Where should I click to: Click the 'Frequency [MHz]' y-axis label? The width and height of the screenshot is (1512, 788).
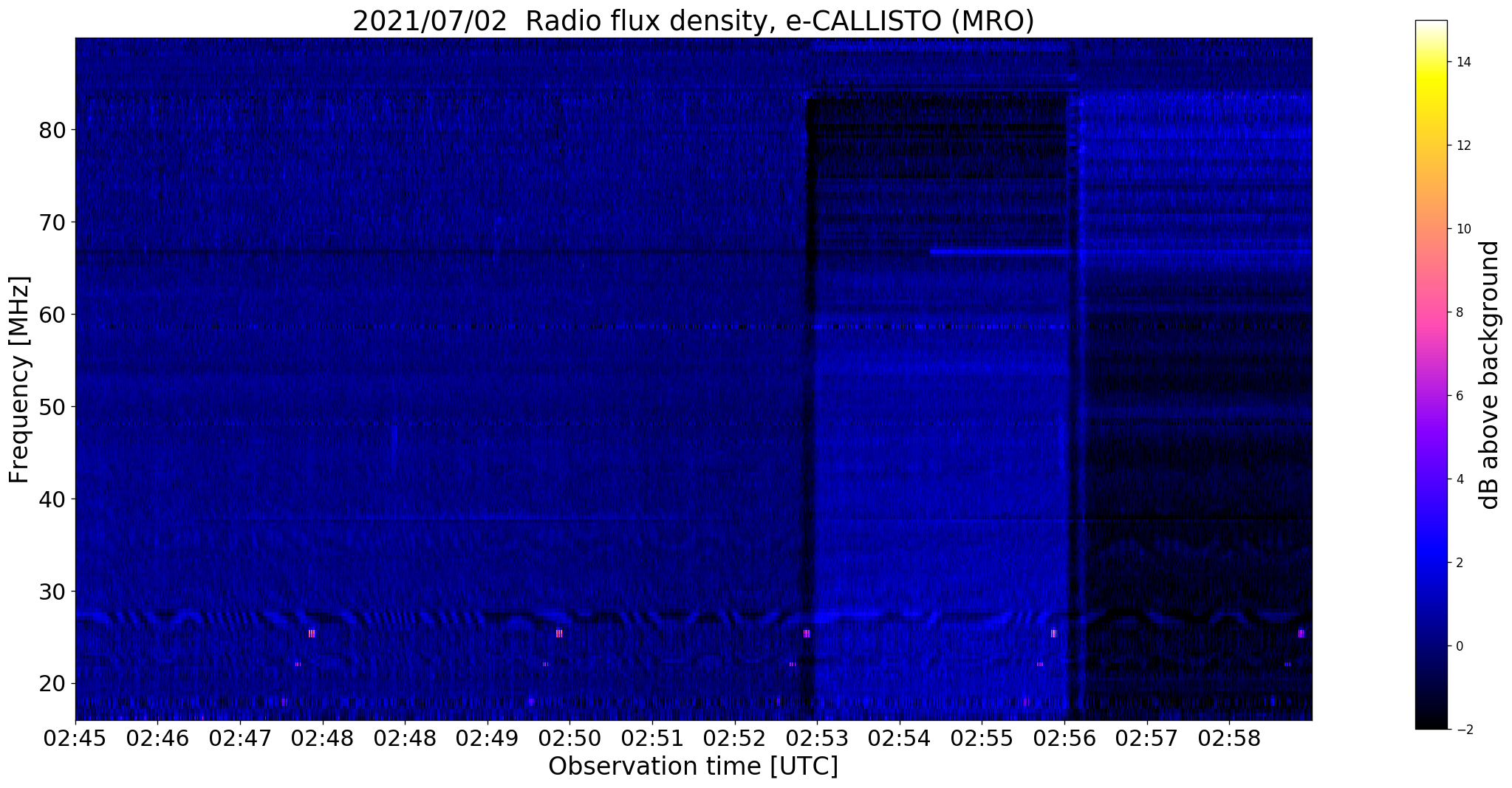pyautogui.click(x=19, y=380)
